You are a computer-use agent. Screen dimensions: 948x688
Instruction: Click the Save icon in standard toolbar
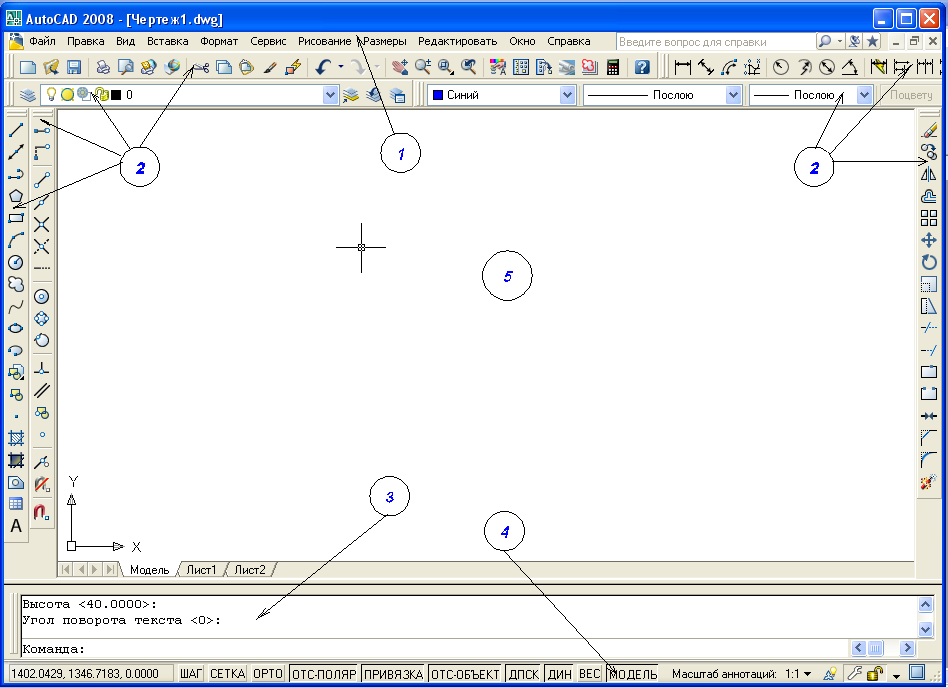pyautogui.click(x=74, y=67)
